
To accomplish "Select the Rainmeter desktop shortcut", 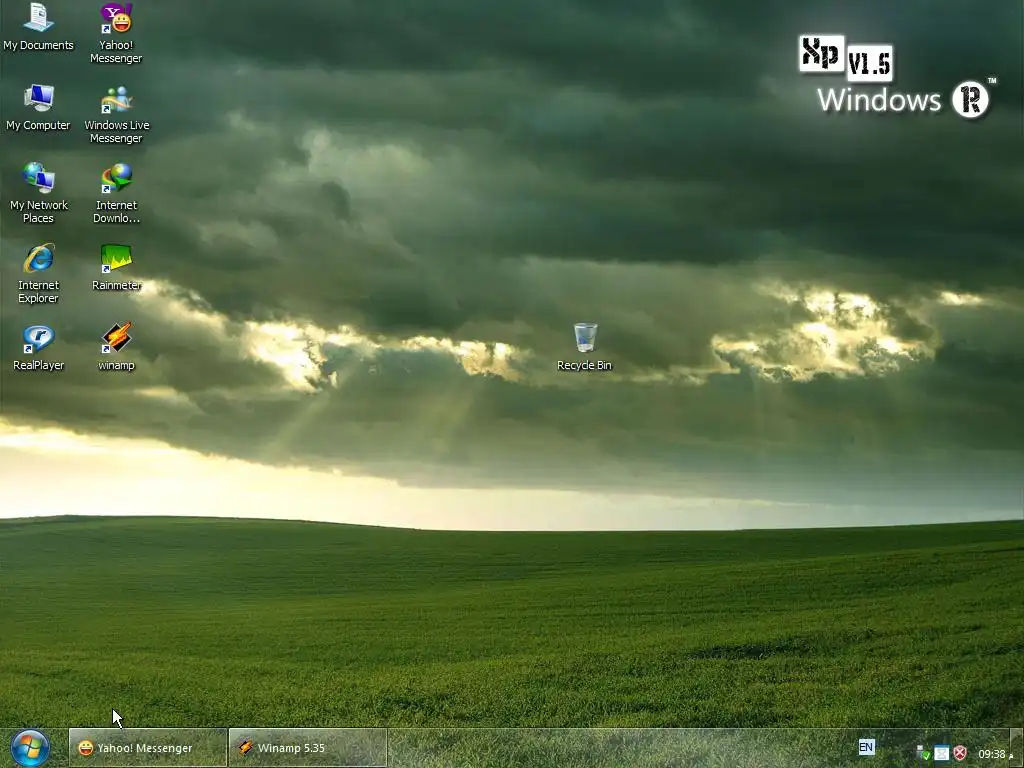I will (116, 266).
